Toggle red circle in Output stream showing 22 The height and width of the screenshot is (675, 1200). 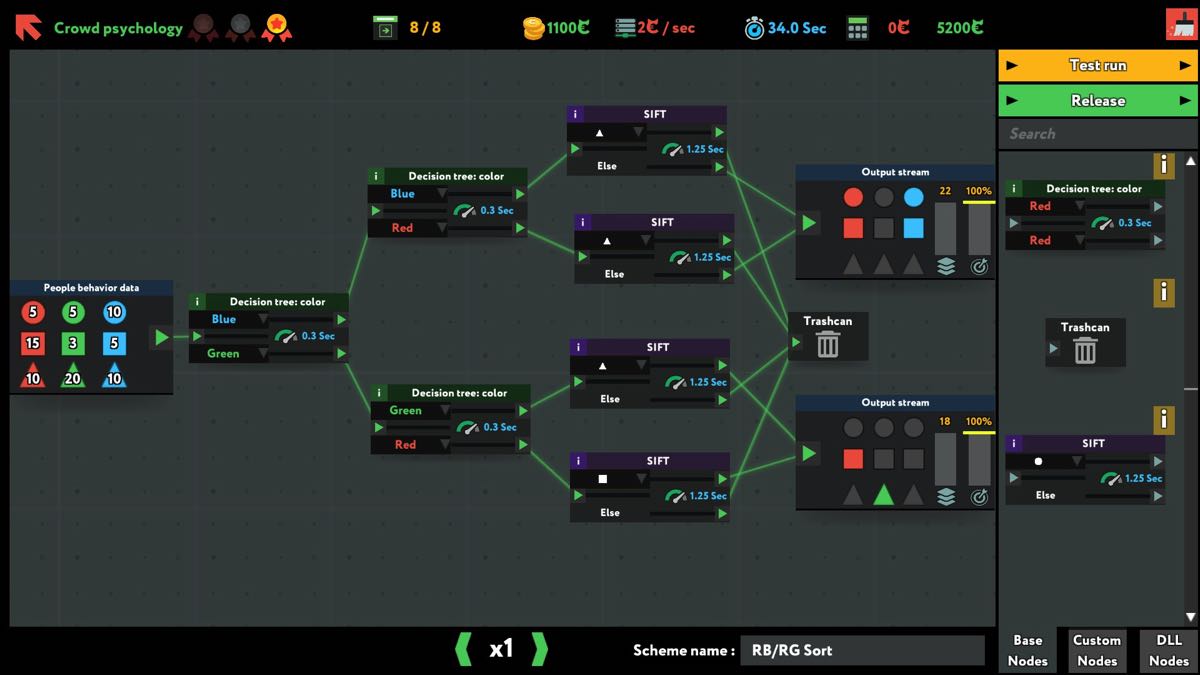pos(853,197)
